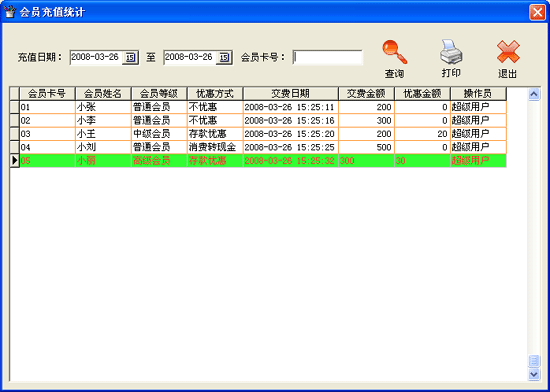Open the start date calendar picker
The image size is (550, 392).
click(x=130, y=57)
